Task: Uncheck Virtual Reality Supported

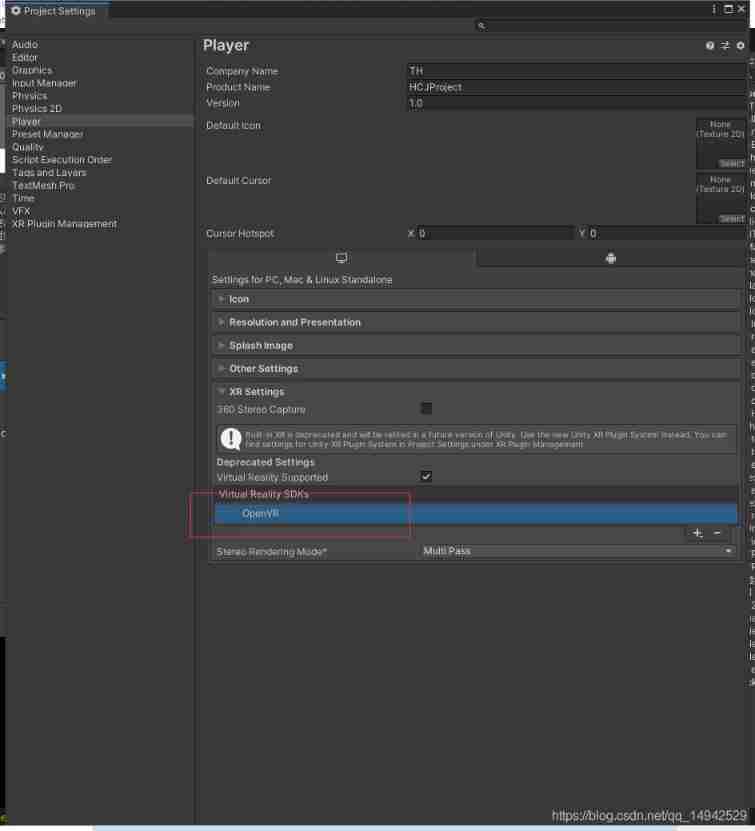Action: 426,476
